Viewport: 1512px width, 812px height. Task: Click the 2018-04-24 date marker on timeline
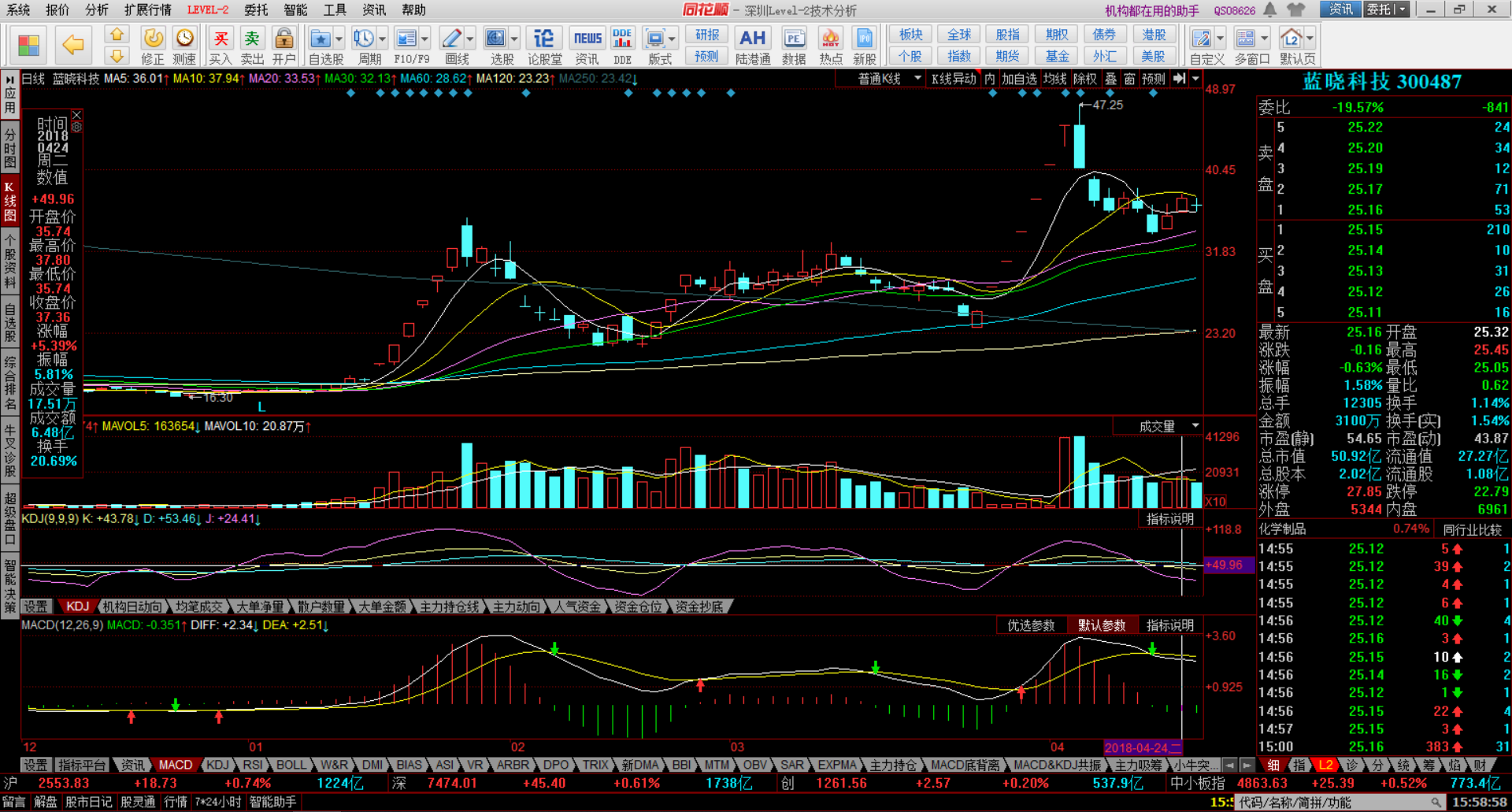1143,747
